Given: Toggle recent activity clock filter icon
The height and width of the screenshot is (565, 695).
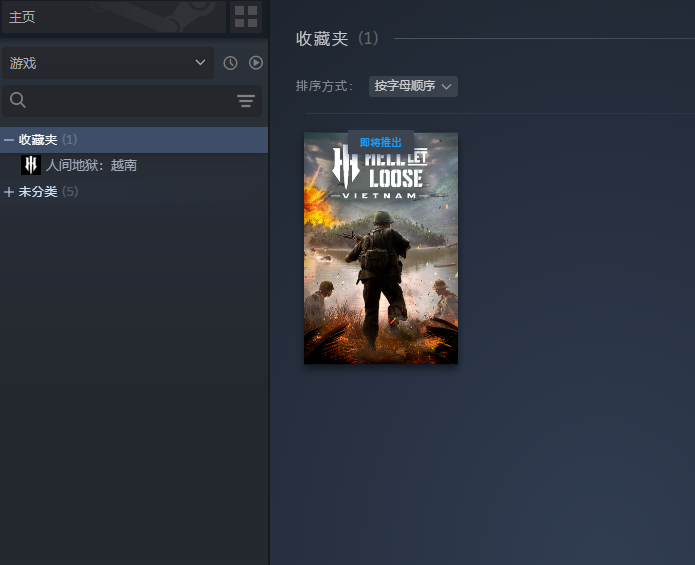Looking at the screenshot, I should point(230,63).
